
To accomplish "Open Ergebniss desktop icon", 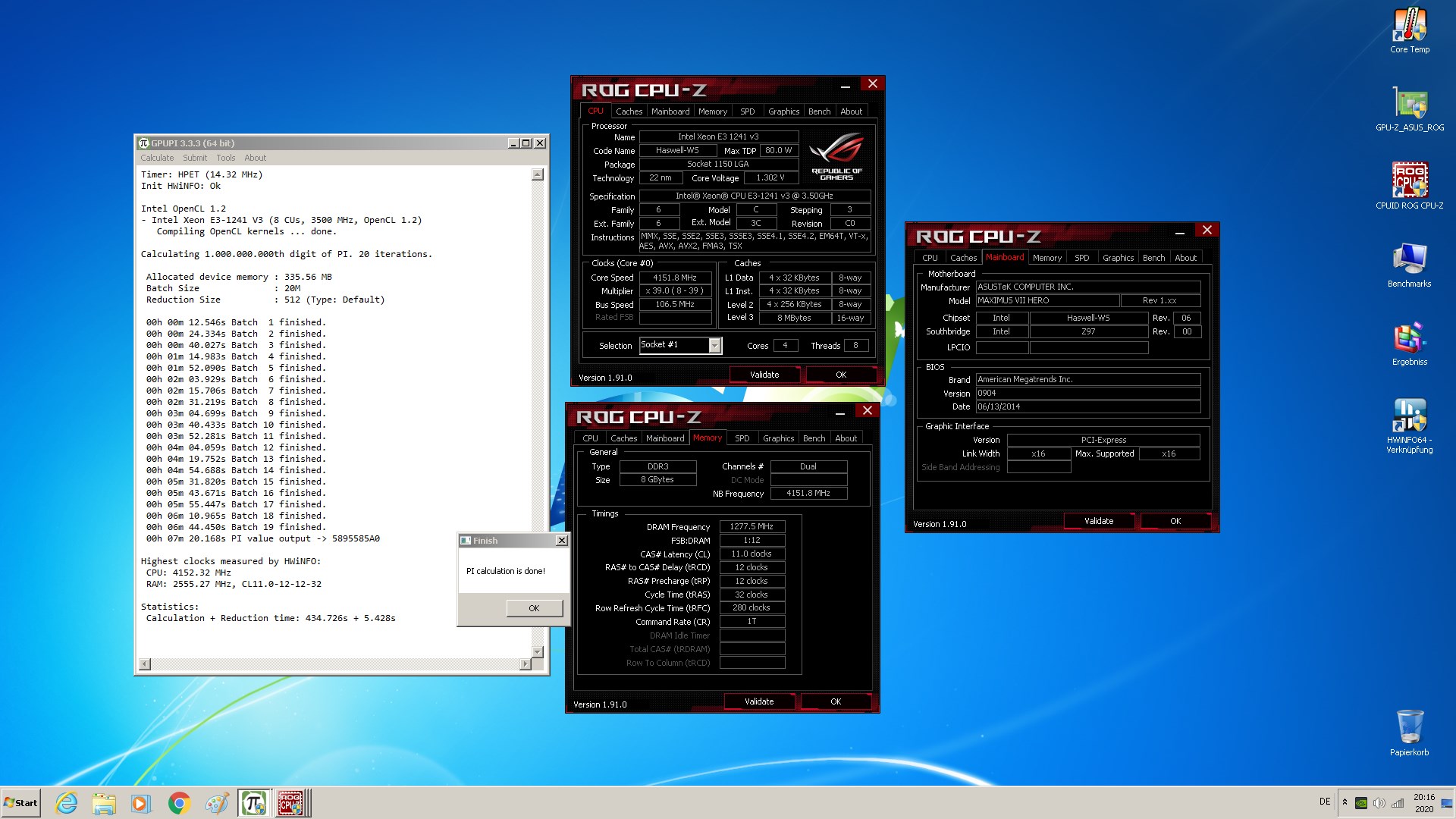I will tap(1409, 344).
